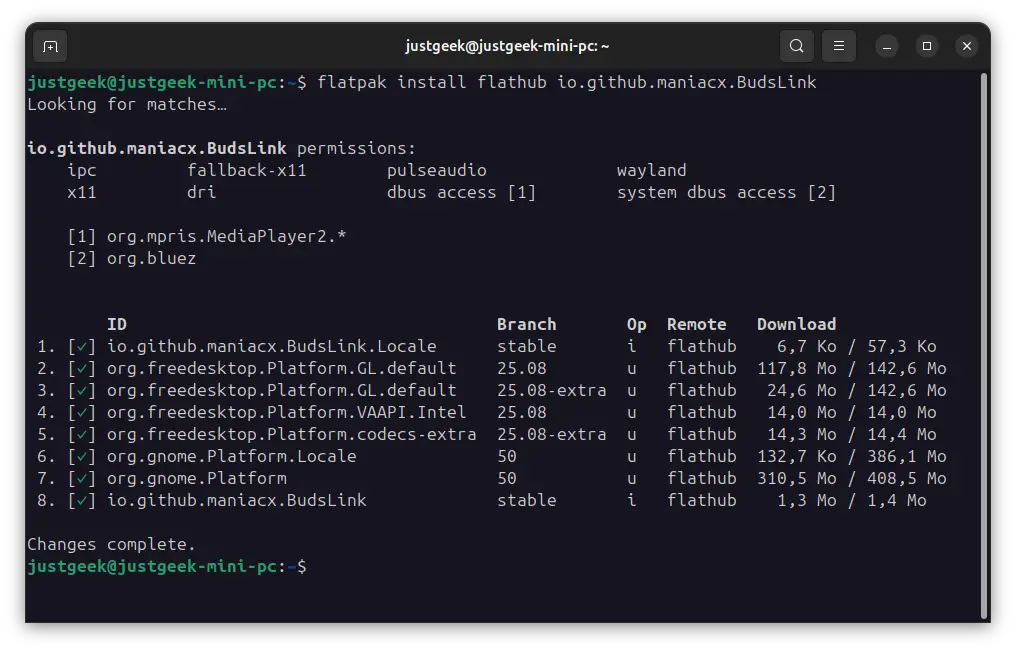The image size is (1016, 651).
Task: Close the terminal window
Action: pyautogui.click(x=967, y=47)
